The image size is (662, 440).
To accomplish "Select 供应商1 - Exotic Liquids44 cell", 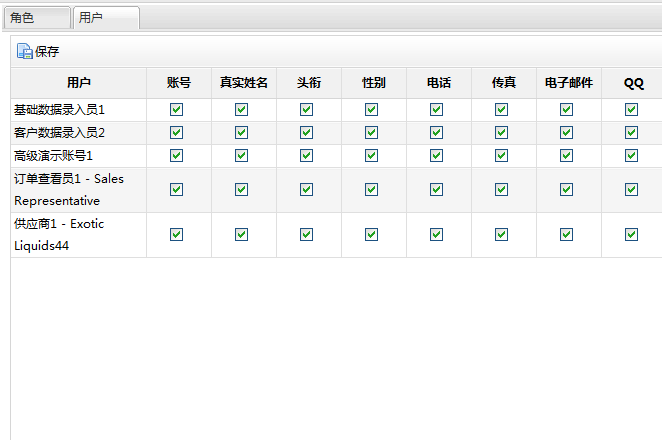I will pos(79,235).
